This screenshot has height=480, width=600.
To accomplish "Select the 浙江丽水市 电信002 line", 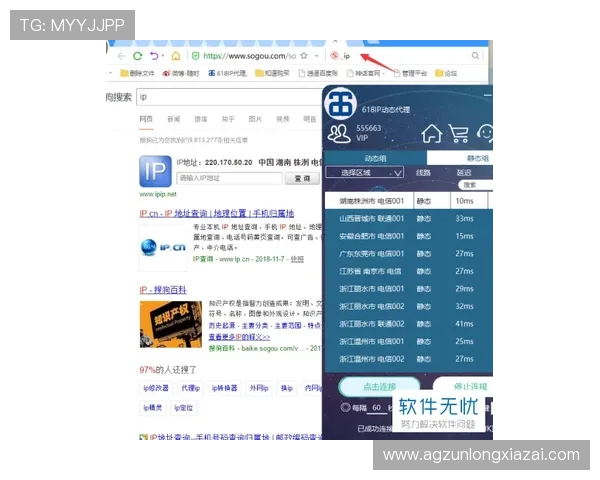I will [409, 307].
